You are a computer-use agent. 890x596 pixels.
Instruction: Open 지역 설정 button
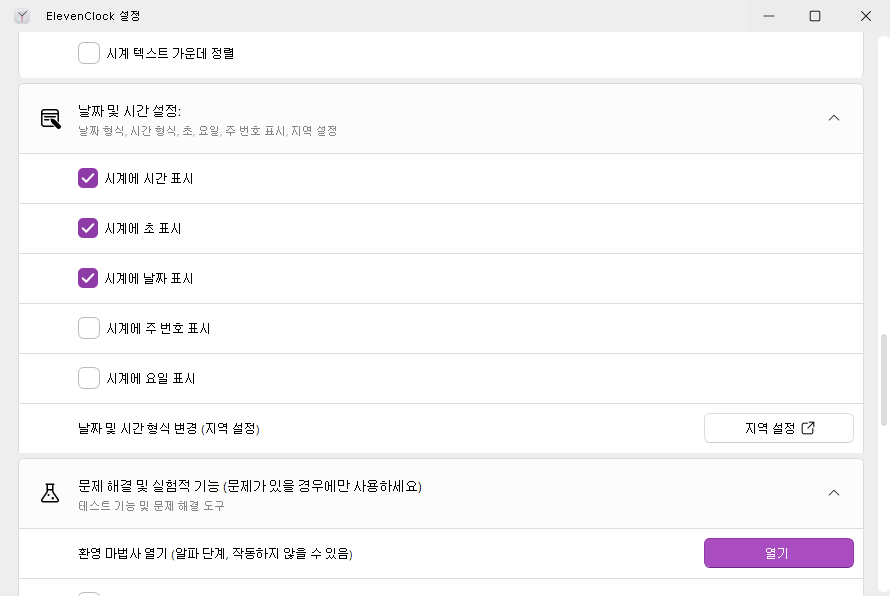(779, 428)
